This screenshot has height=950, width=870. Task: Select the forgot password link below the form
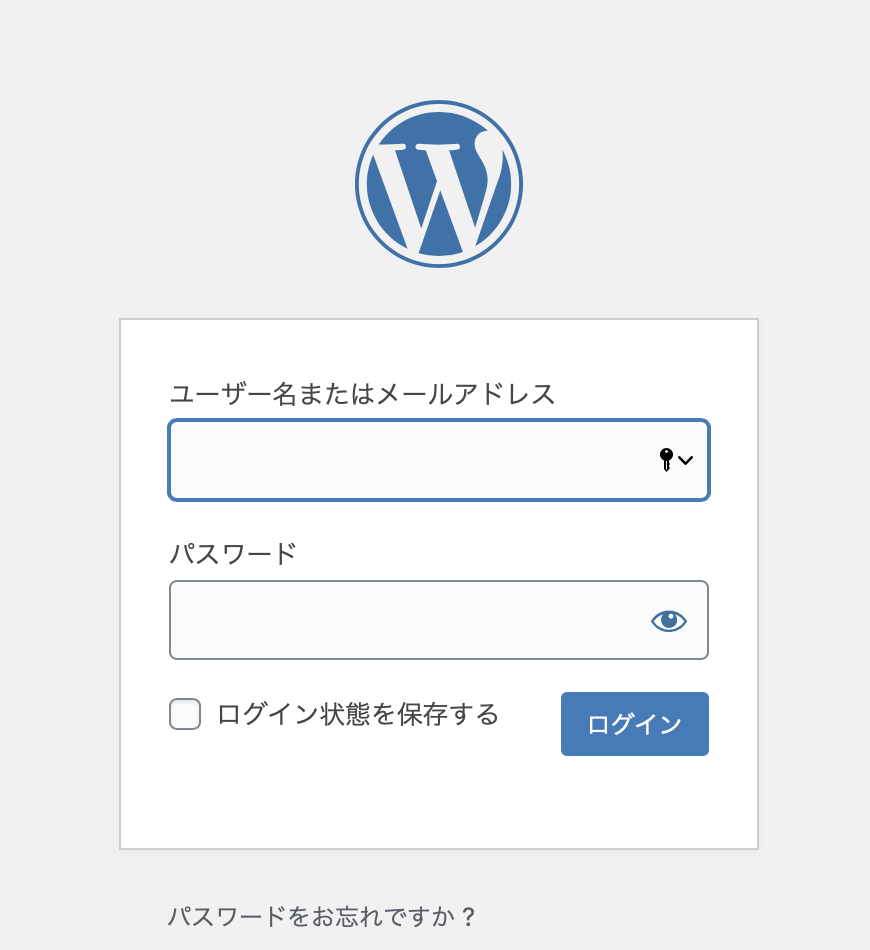pos(321,914)
